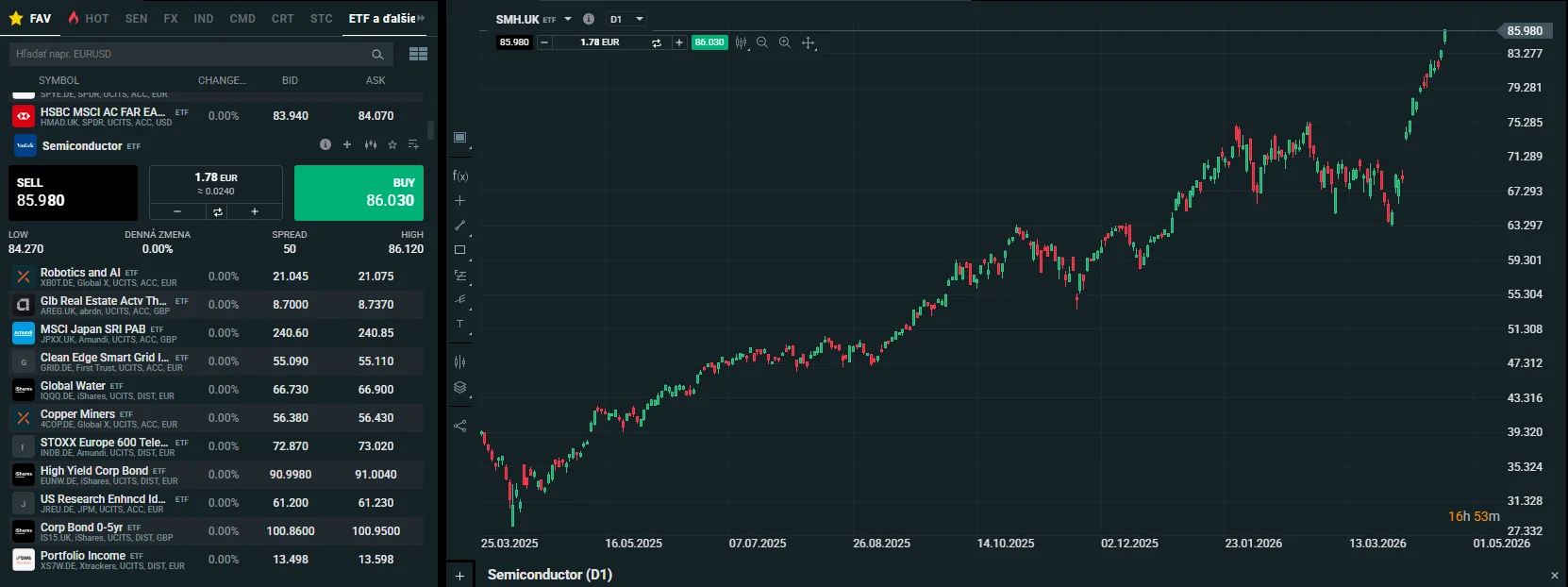The height and width of the screenshot is (587, 1568).
Task: Open the D1 timeframe dropdown
Action: tap(626, 19)
